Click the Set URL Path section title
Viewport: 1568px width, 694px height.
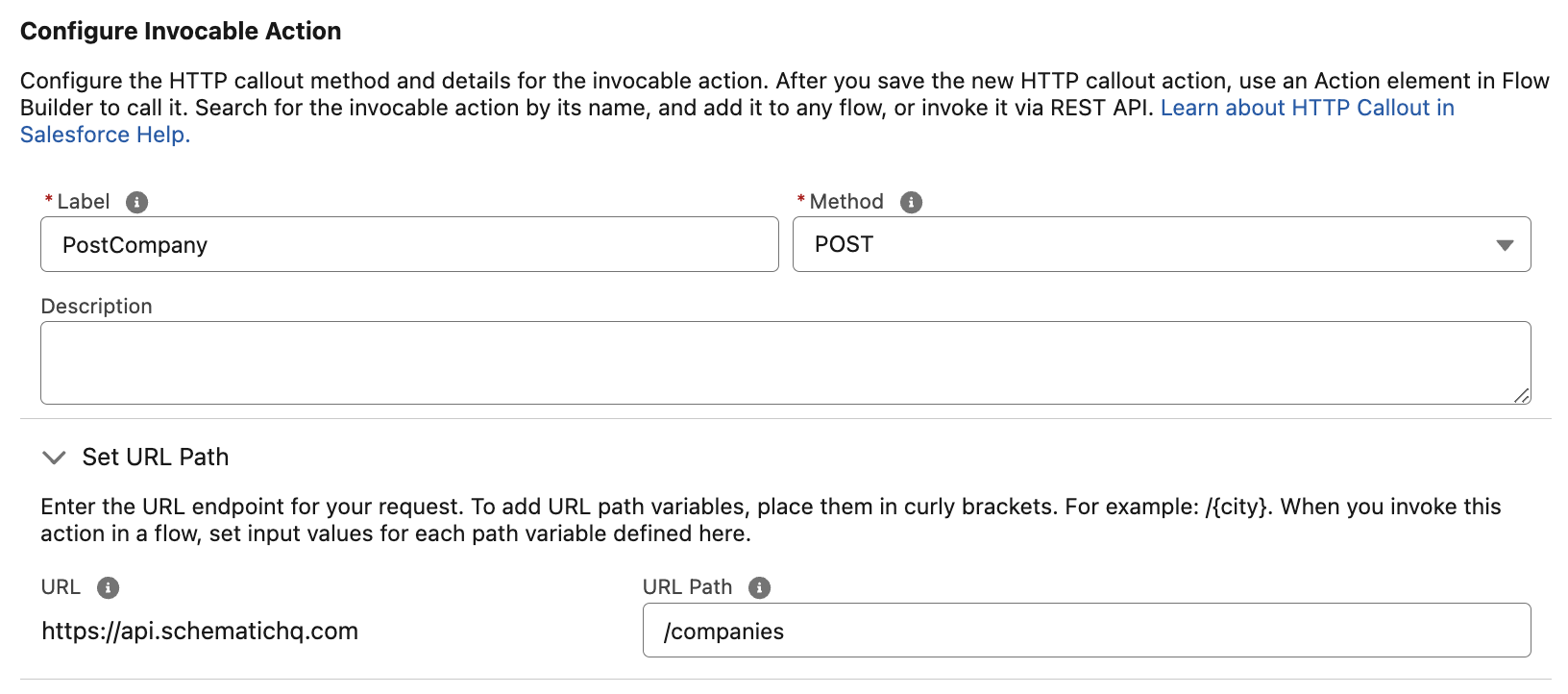(x=155, y=458)
